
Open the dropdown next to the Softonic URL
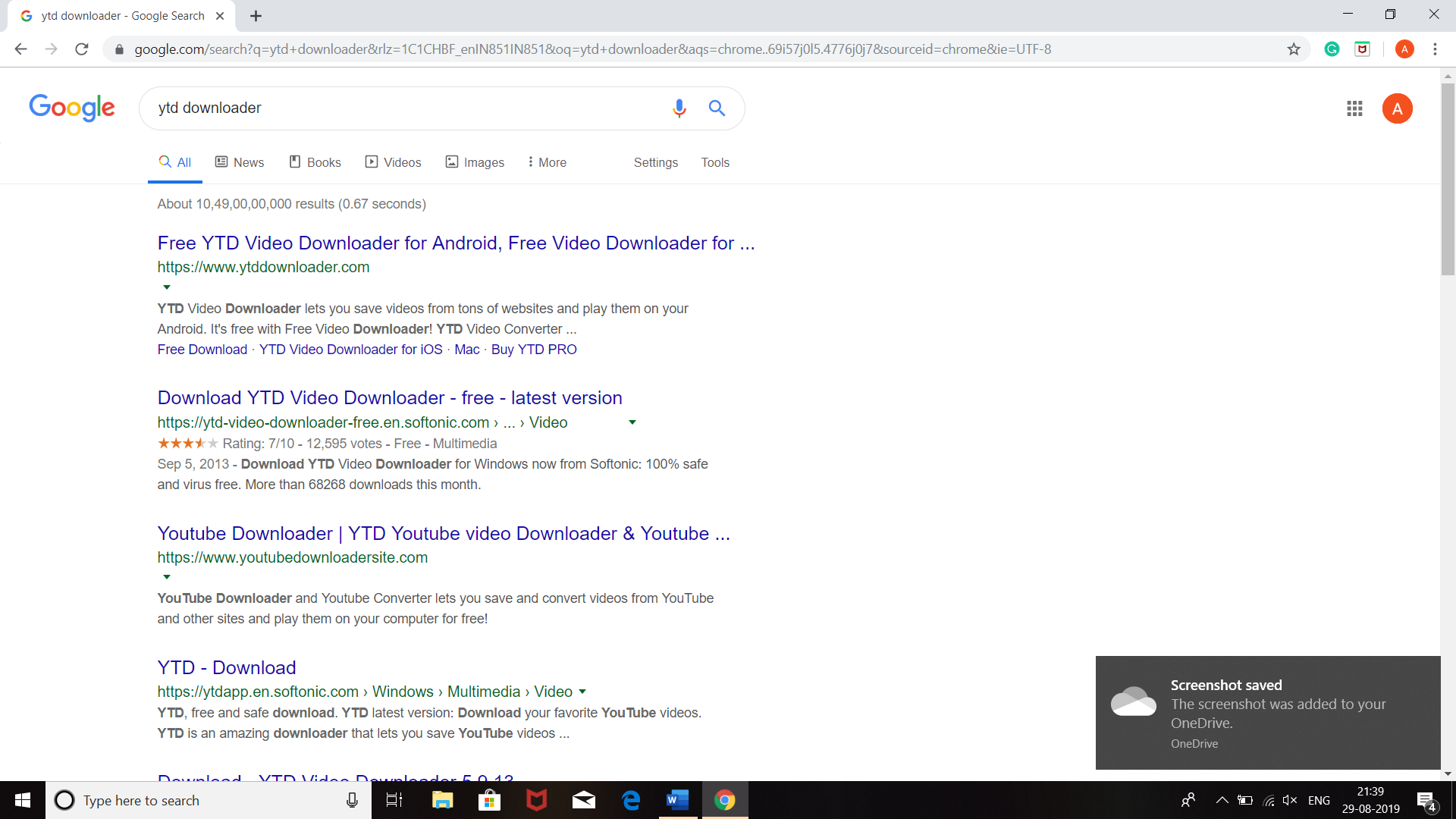tap(632, 422)
